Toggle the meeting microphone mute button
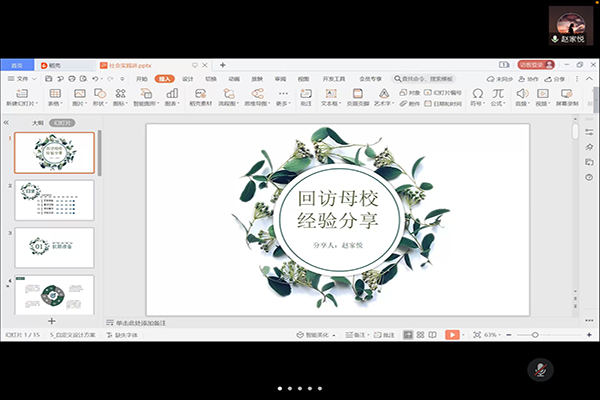Screen dimensions: 600x400 point(540,368)
